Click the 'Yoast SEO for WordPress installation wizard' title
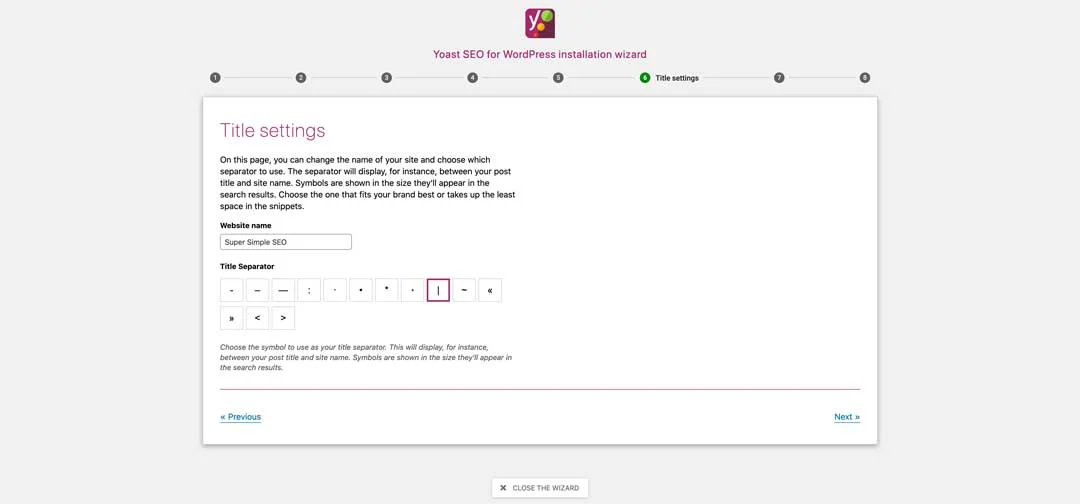This screenshot has height=504, width=1080. pos(540,54)
